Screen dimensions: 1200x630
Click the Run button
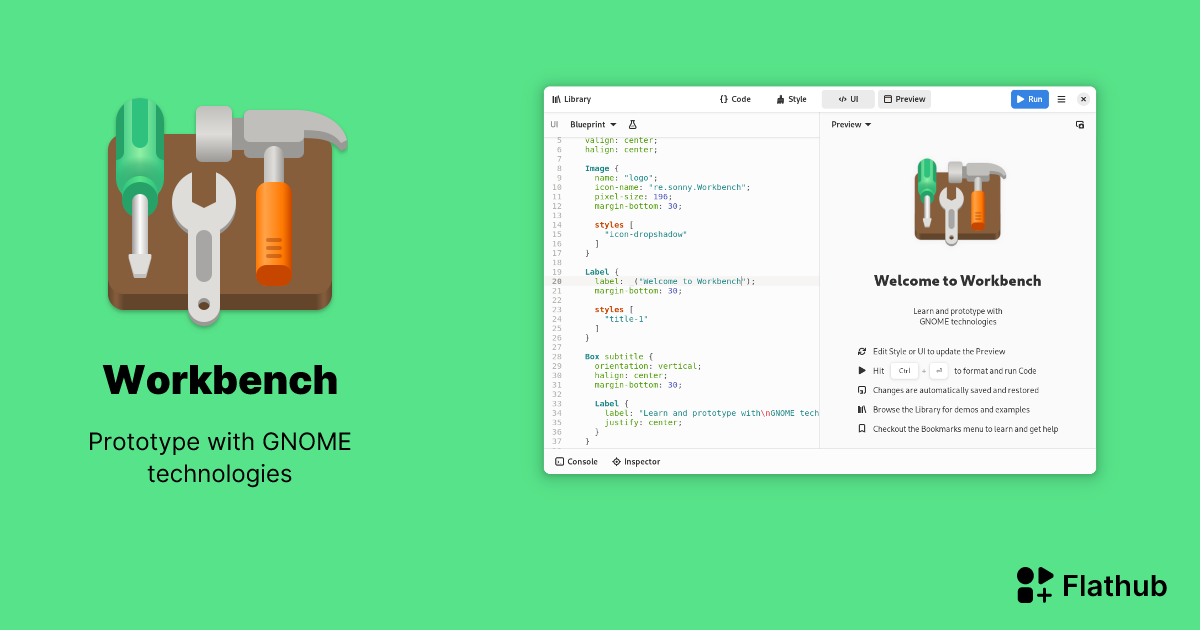[1029, 99]
